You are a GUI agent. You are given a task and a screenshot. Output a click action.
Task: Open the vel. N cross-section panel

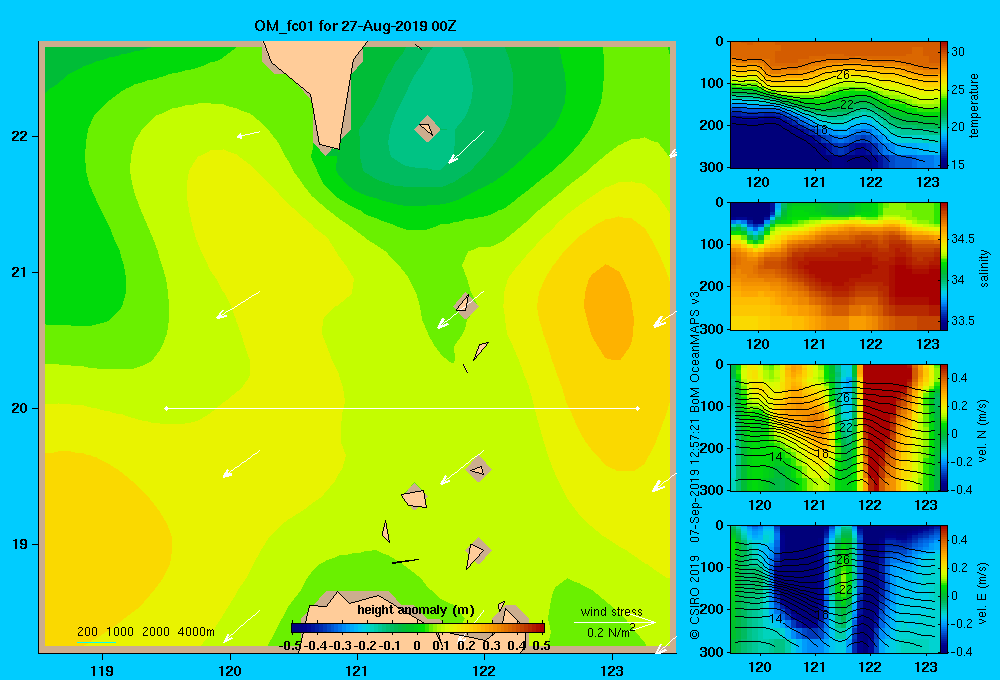pyautogui.click(x=834, y=427)
